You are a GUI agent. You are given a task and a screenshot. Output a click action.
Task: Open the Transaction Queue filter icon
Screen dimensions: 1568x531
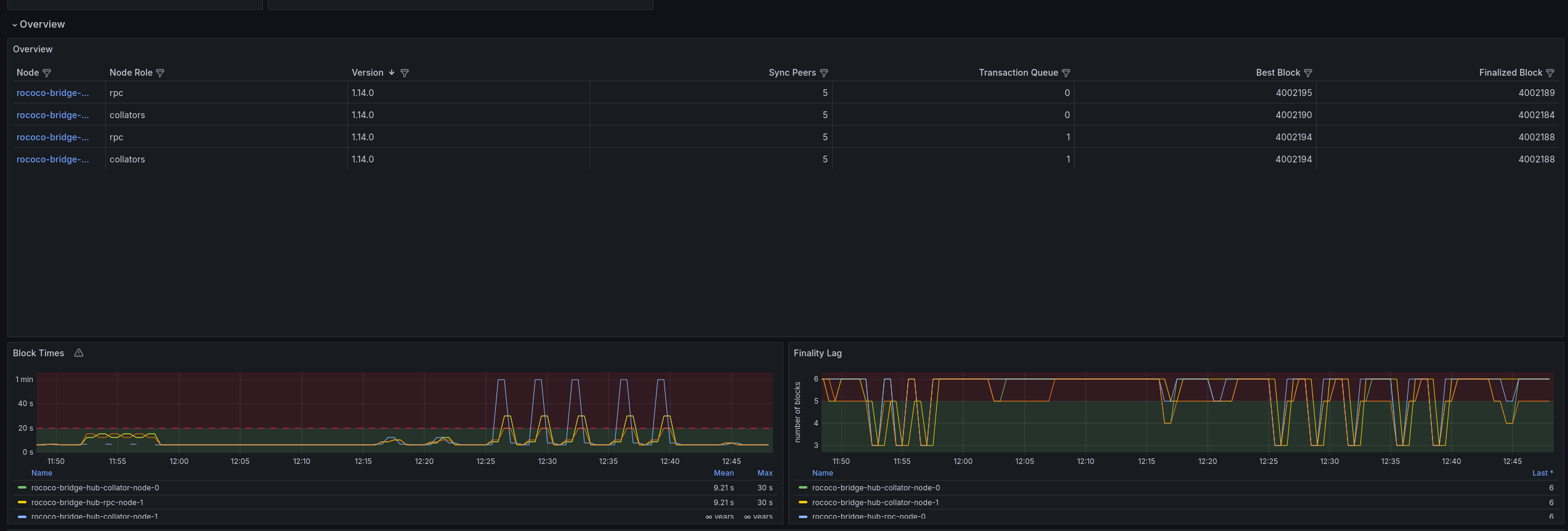point(1066,73)
